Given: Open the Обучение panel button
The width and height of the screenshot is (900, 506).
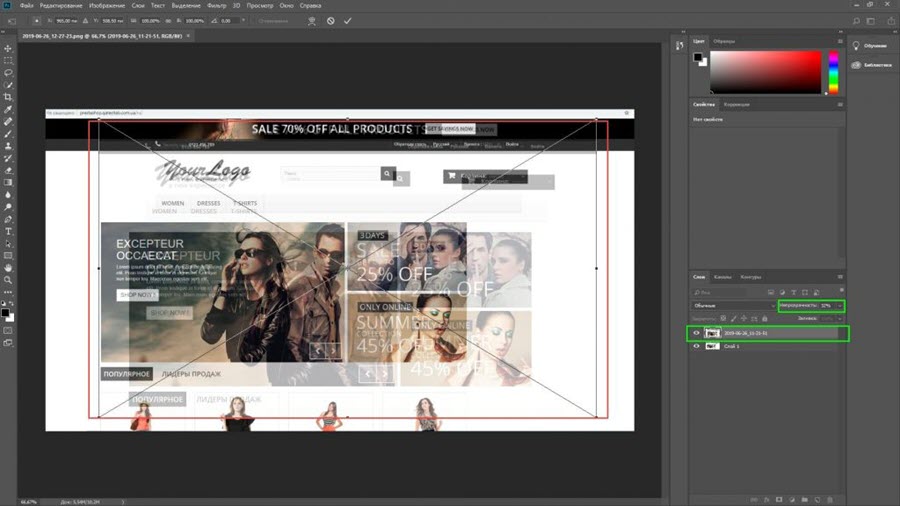Looking at the screenshot, I should pyautogui.click(x=870, y=46).
